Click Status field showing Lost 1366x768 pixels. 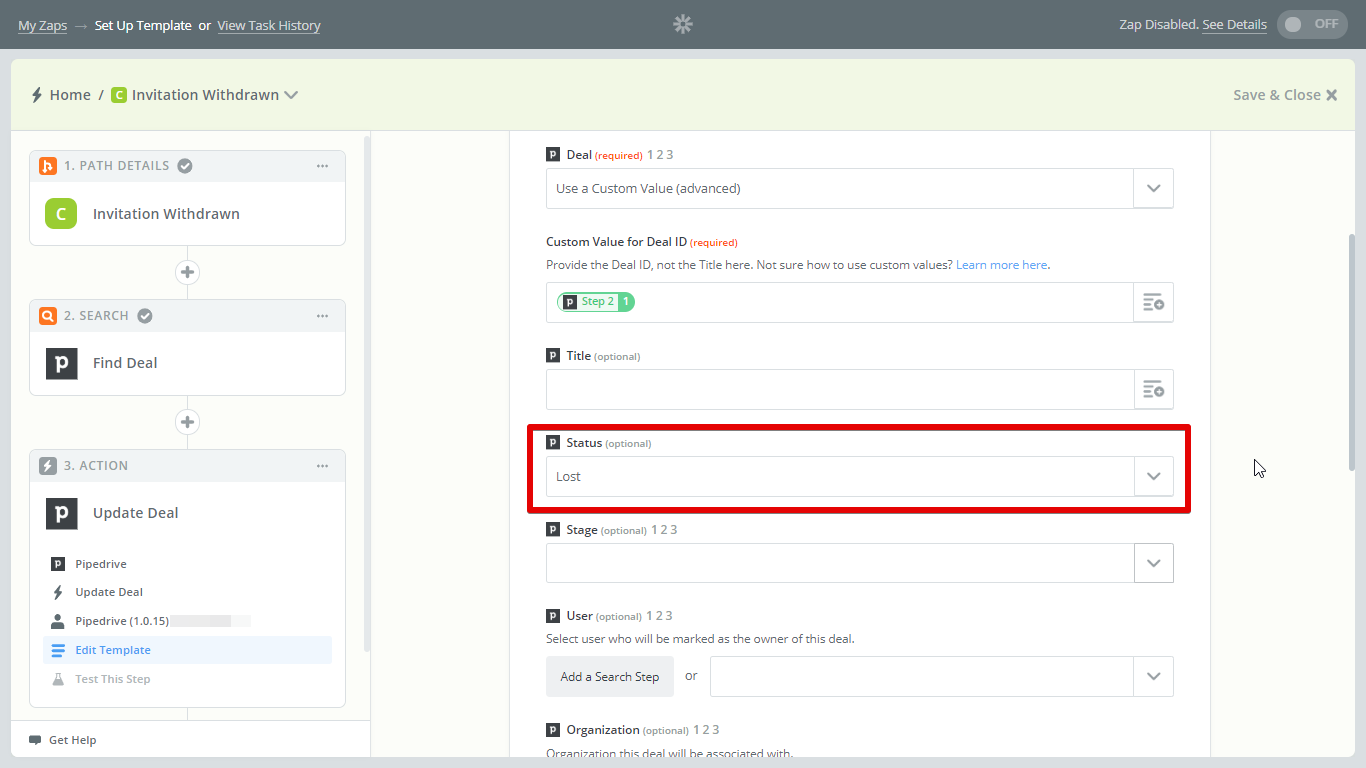pos(840,476)
